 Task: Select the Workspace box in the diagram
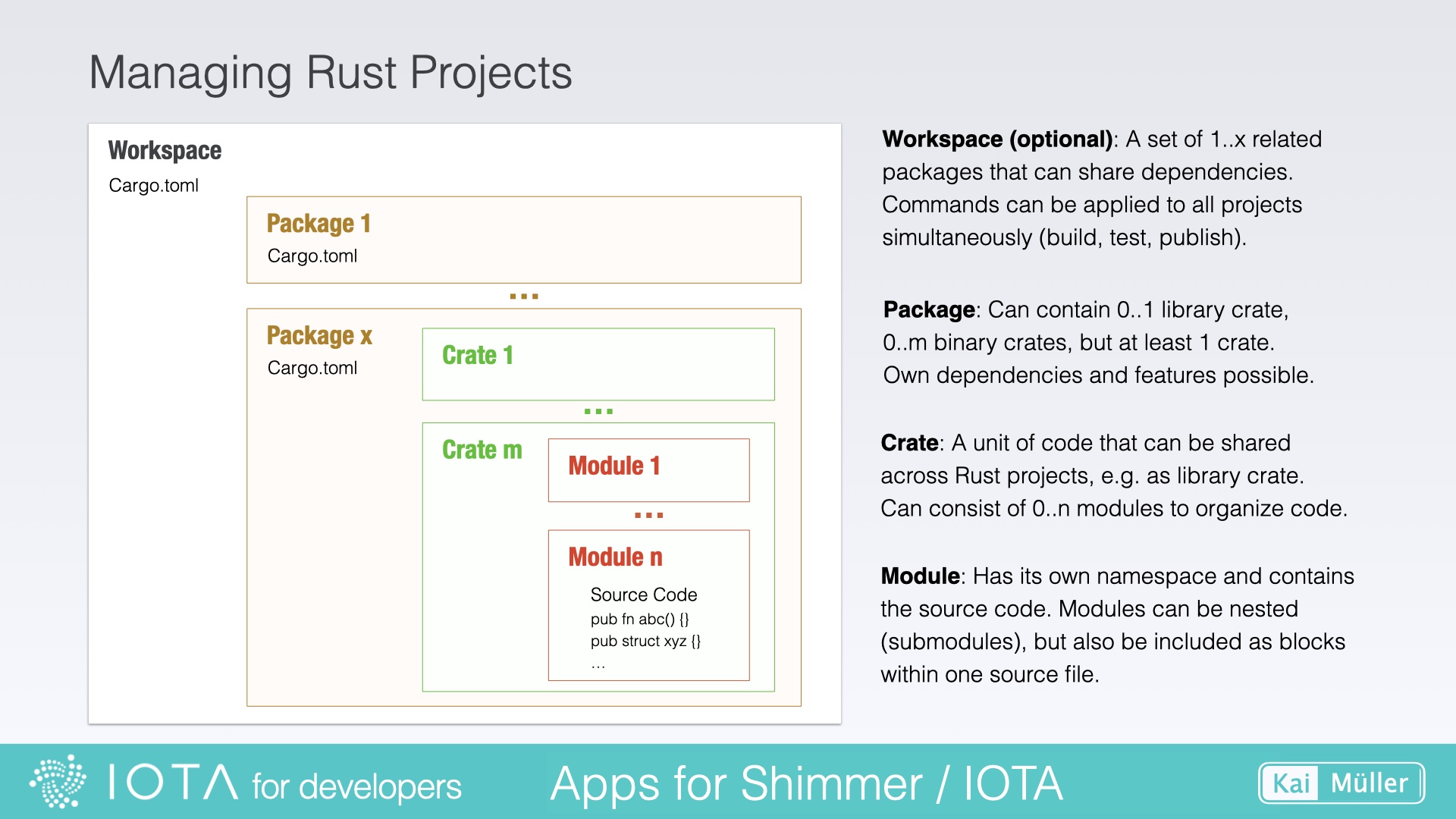click(165, 151)
